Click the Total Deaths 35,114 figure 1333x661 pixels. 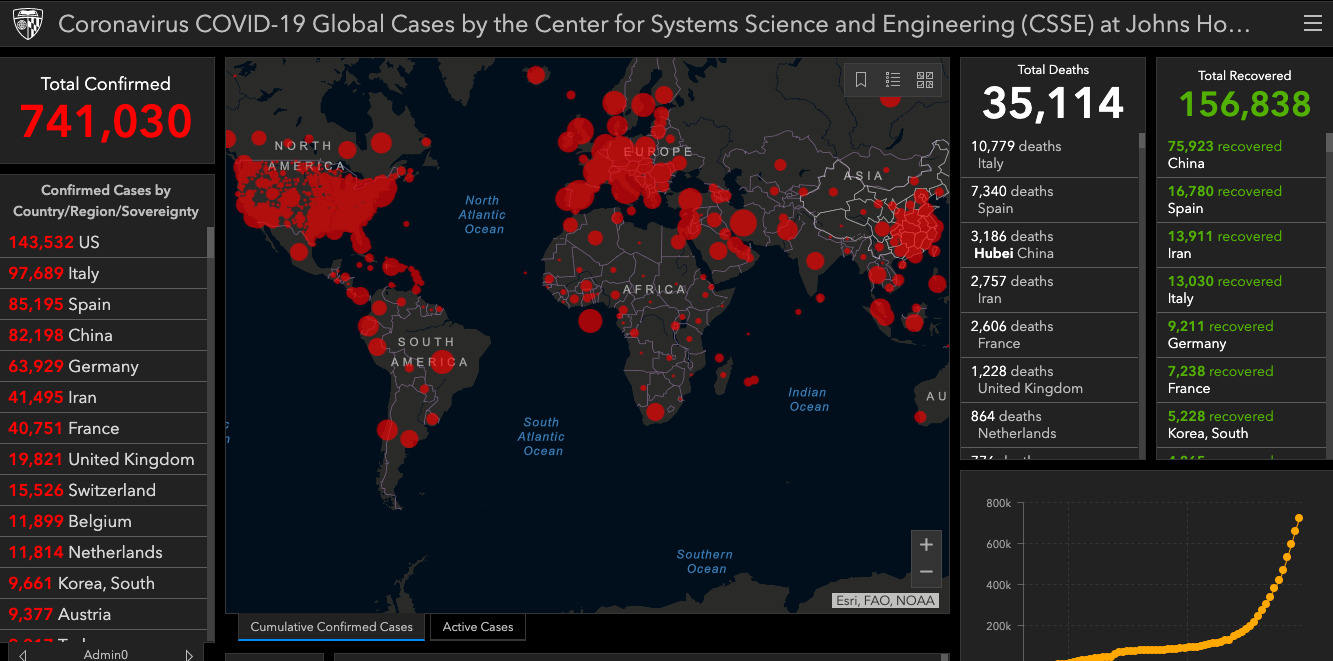[x=1053, y=103]
